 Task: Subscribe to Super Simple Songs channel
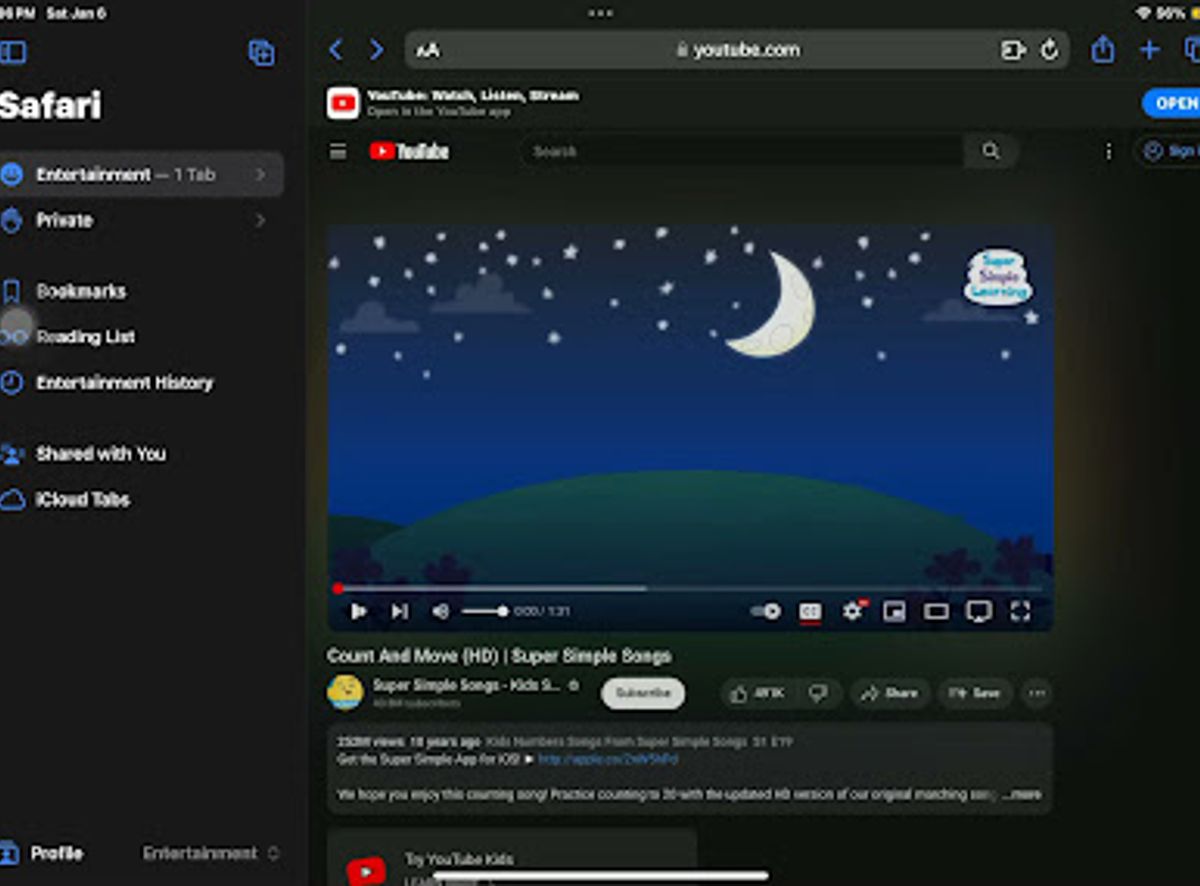pos(643,693)
